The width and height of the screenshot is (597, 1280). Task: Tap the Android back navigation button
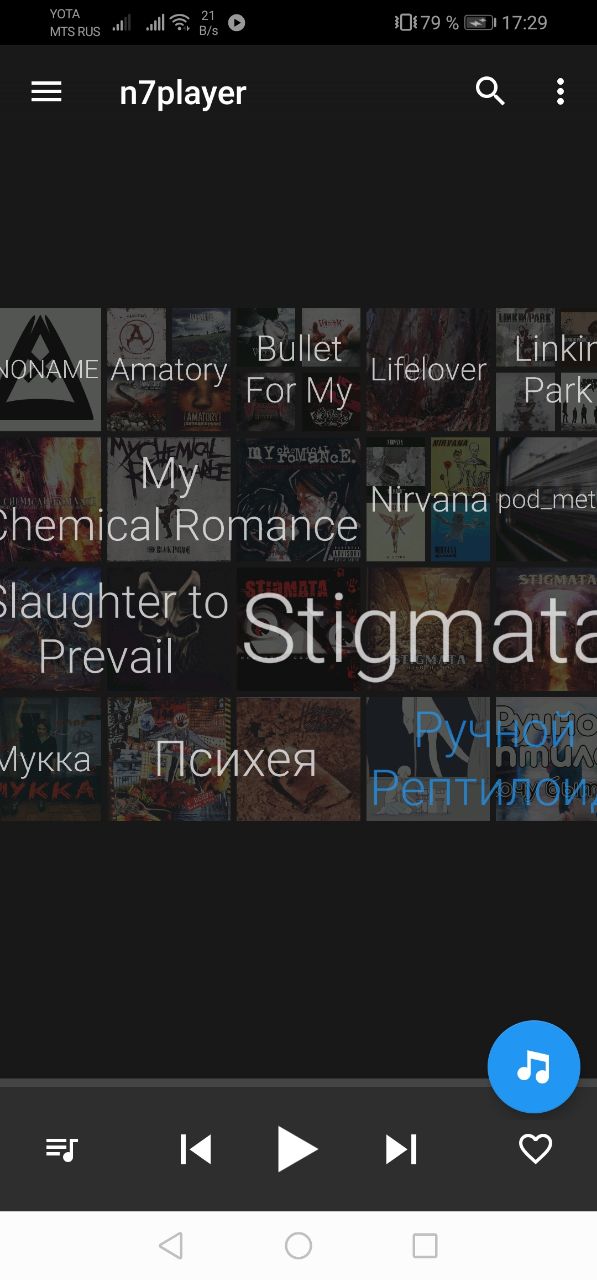[171, 1245]
